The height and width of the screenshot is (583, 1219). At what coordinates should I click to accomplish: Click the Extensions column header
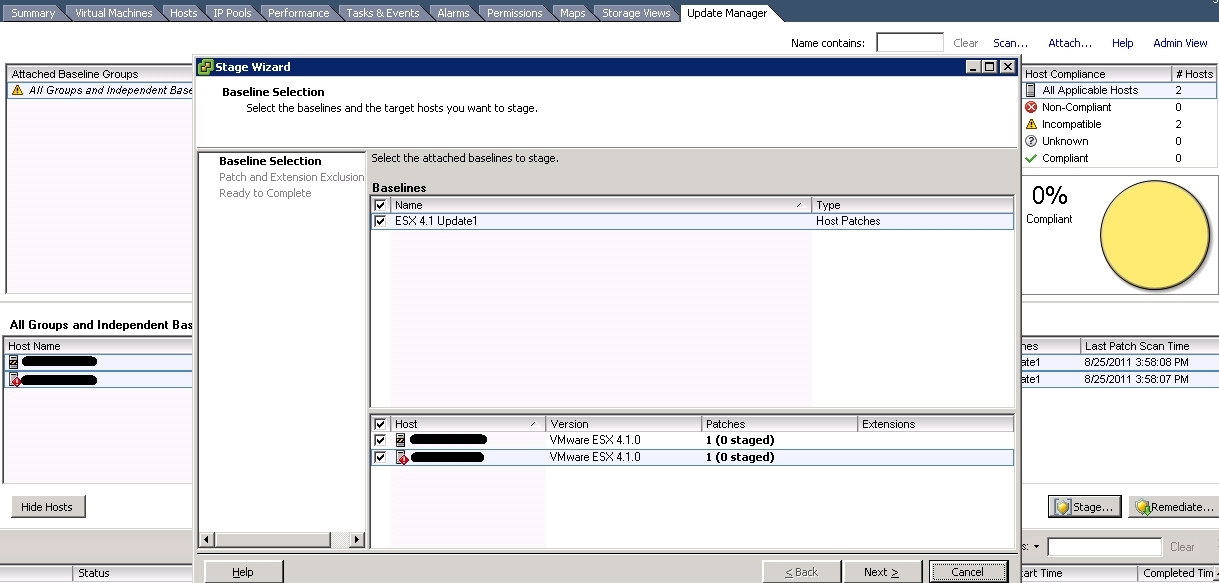(936, 424)
